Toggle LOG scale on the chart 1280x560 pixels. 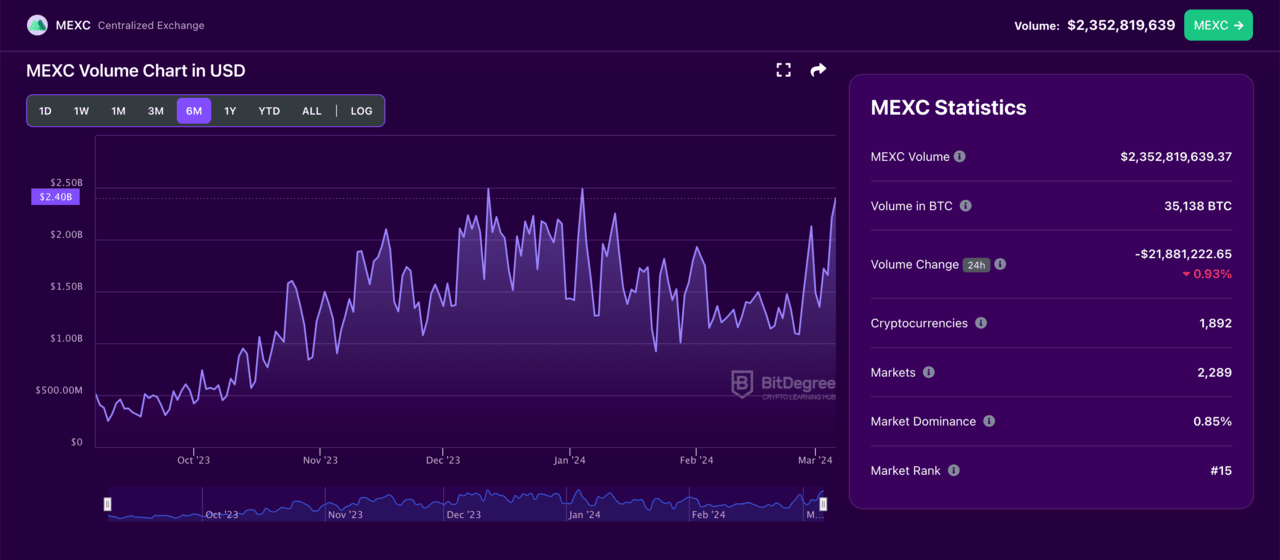tap(362, 111)
